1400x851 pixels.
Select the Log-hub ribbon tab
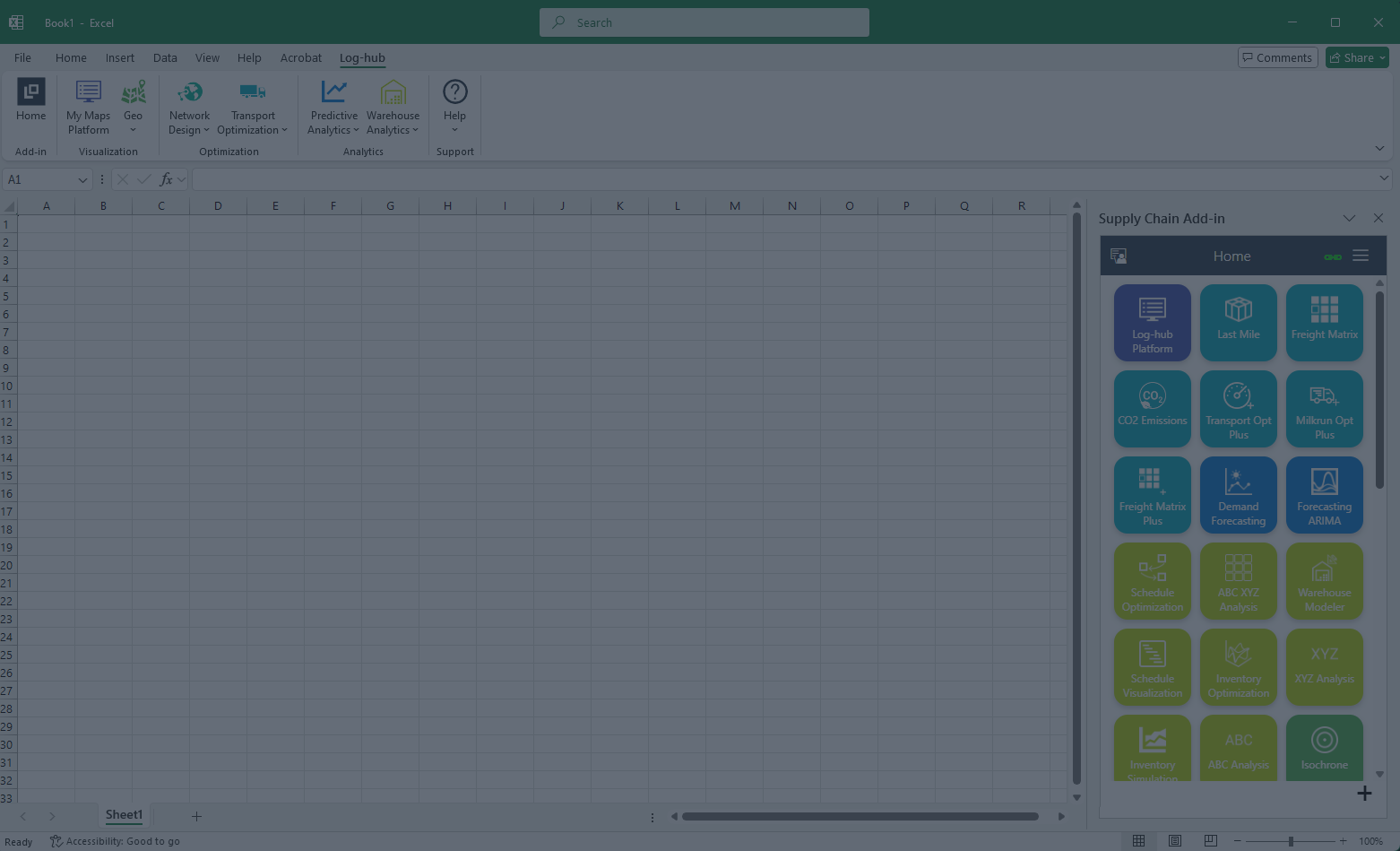coord(362,57)
